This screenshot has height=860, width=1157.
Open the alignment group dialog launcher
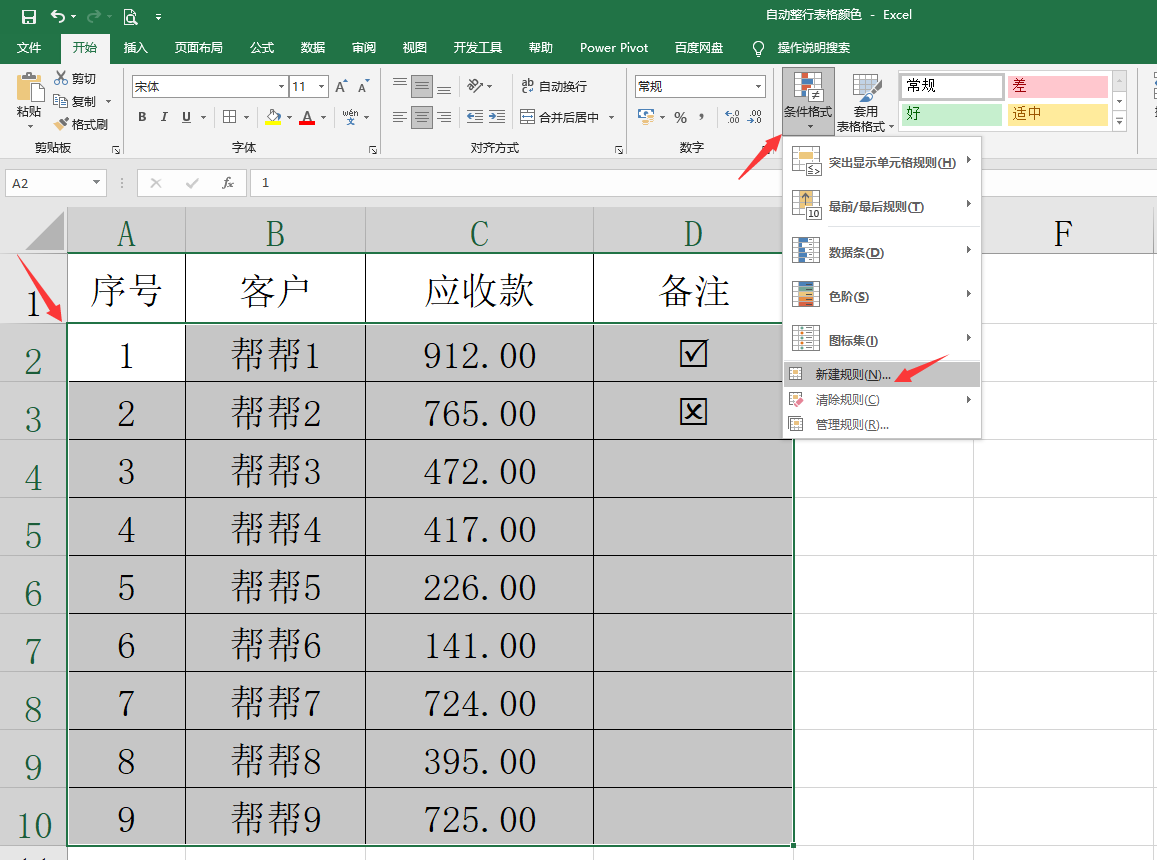click(618, 150)
